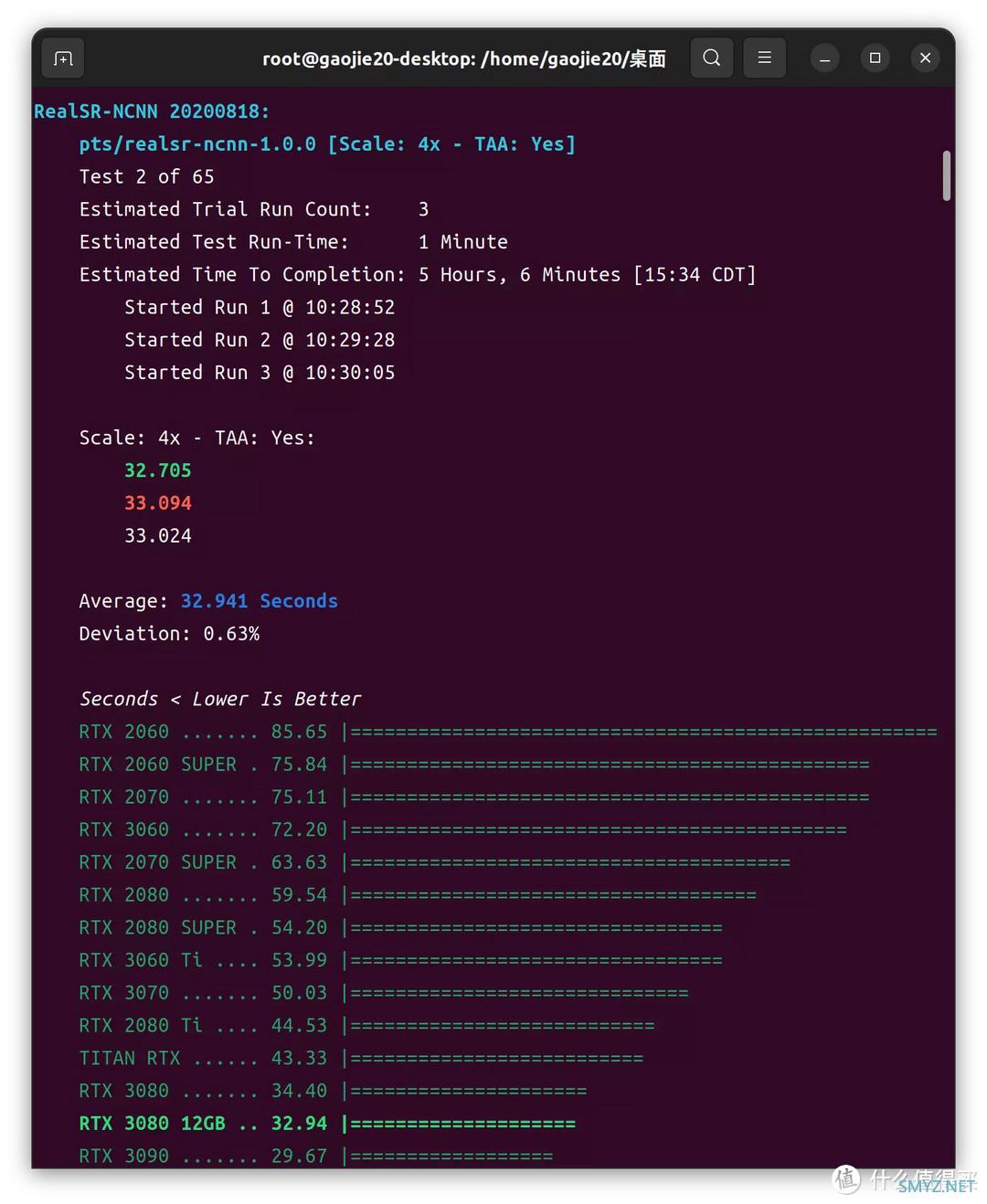The height and width of the screenshot is (1204, 987).
Task: Click the RTX 3060 72.20 row
Action: coord(463,829)
